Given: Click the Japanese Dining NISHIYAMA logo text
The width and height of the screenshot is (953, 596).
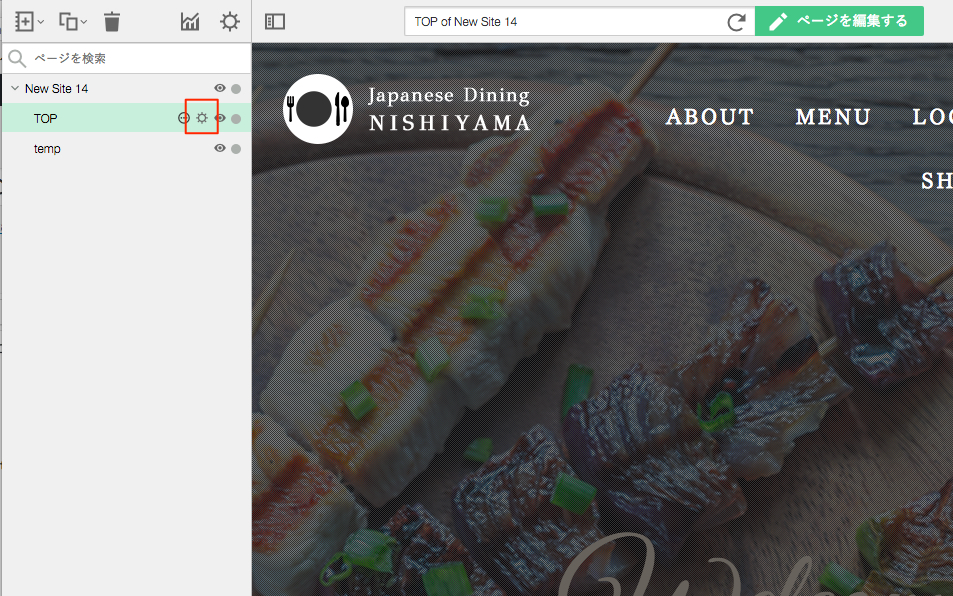Looking at the screenshot, I should point(450,109).
